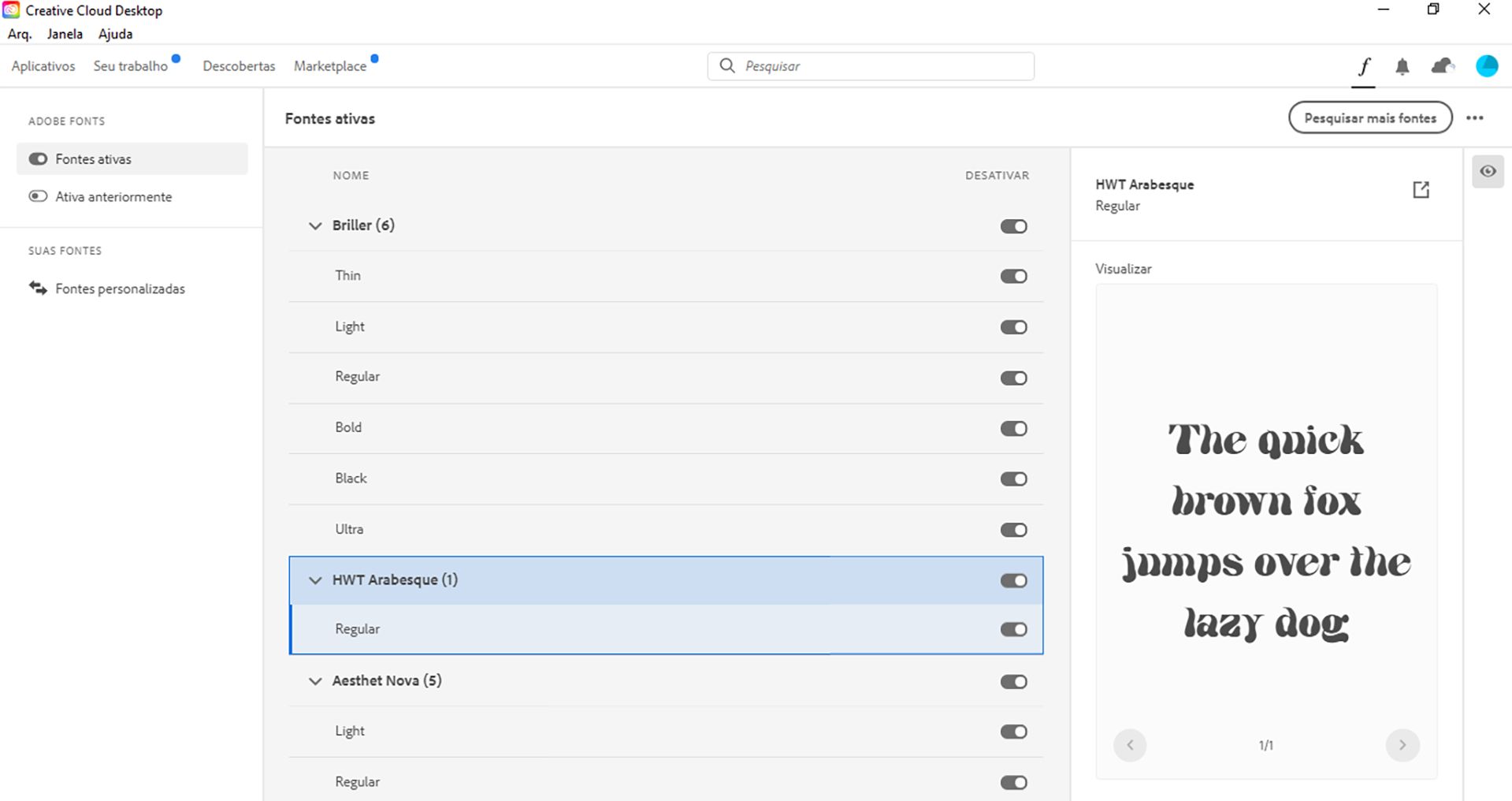Click the Fontes personalizadas arrows icon
The width and height of the screenshot is (1512, 801).
click(38, 288)
